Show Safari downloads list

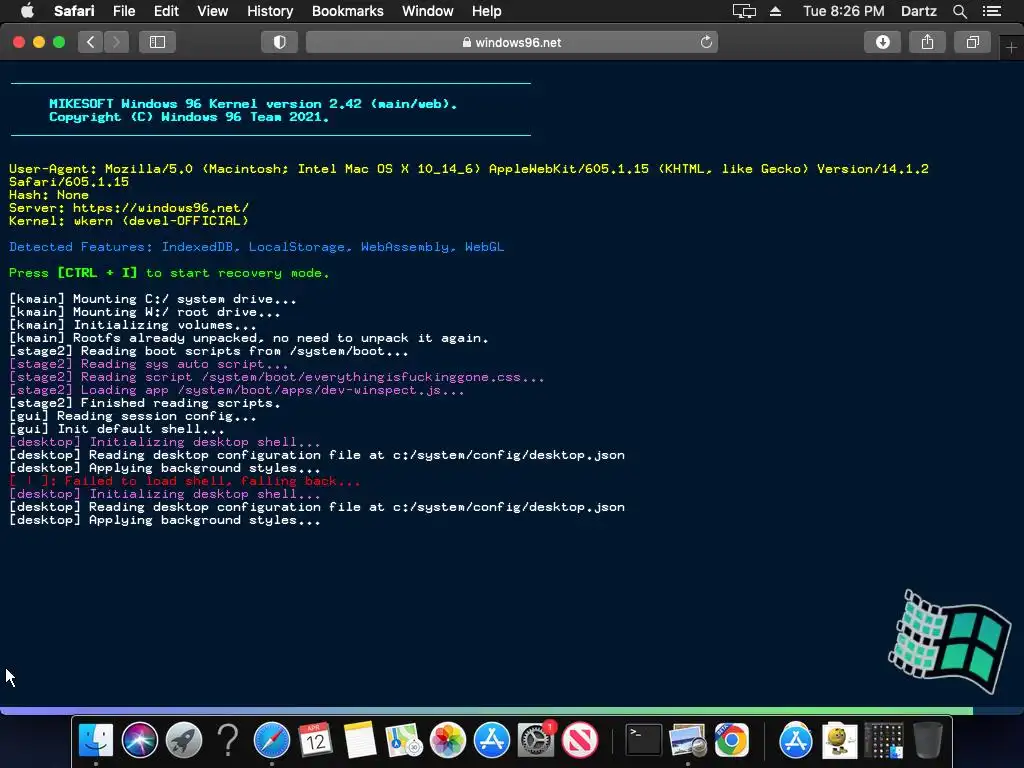click(x=882, y=42)
